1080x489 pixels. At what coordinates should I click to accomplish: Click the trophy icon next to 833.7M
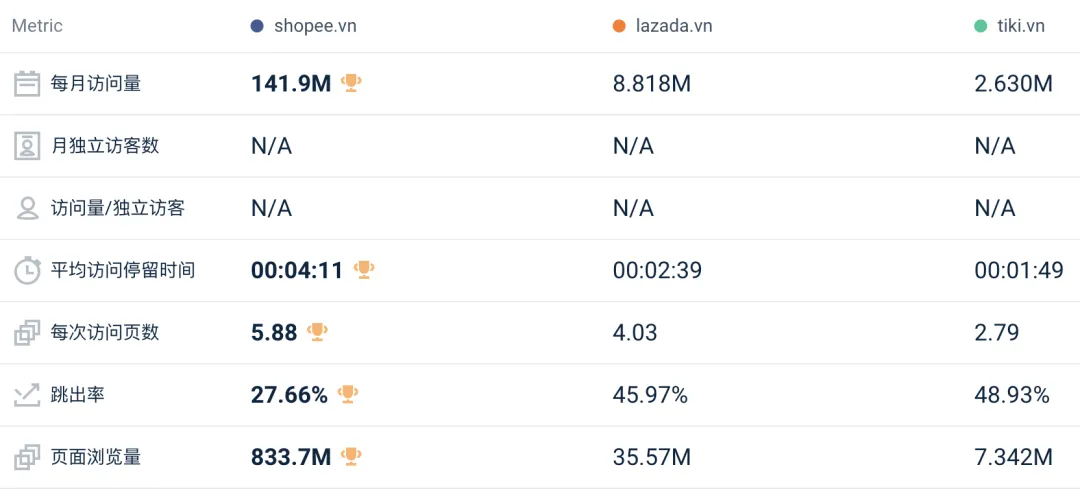point(351,456)
